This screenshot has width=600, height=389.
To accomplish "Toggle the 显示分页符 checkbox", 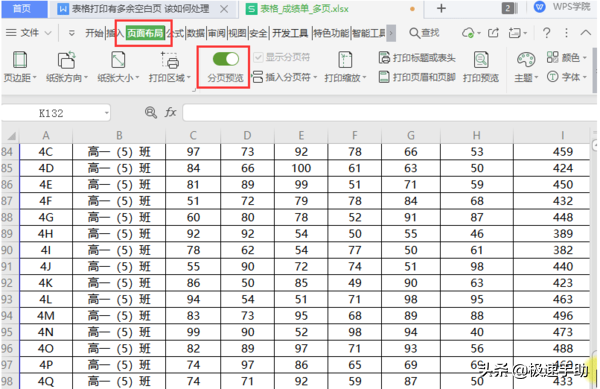I will (258, 57).
